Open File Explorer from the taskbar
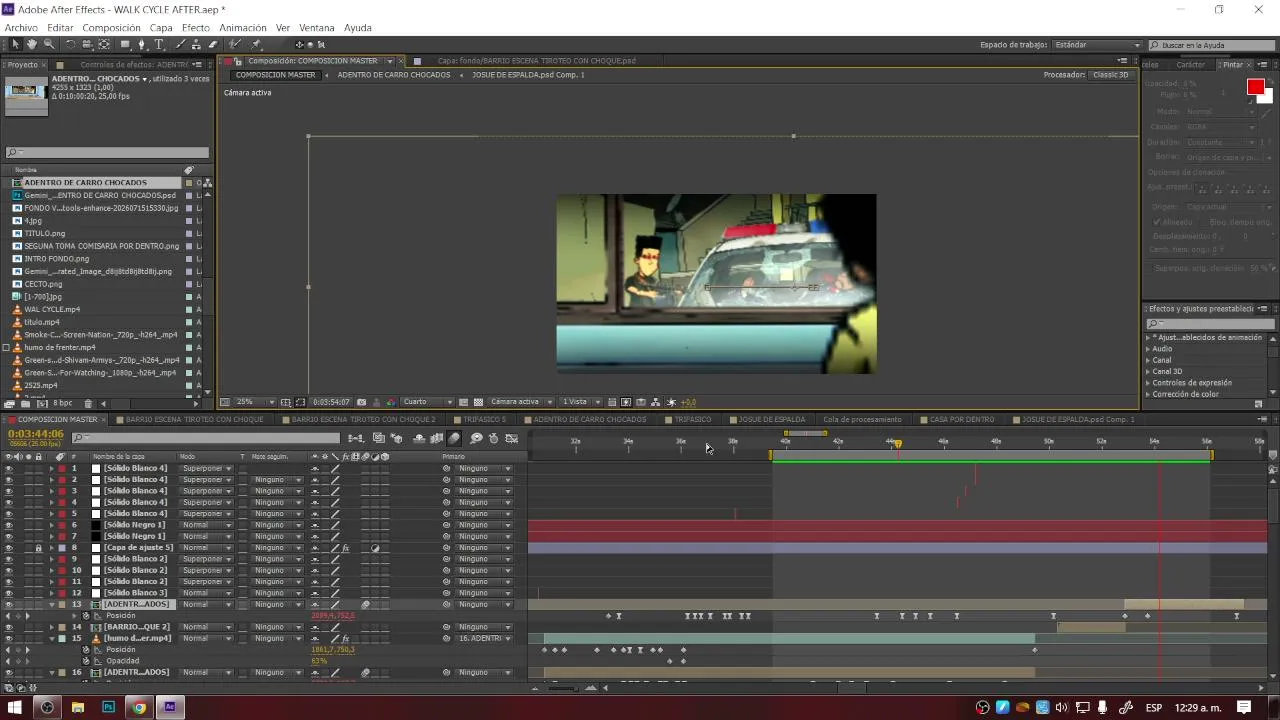Image resolution: width=1280 pixels, height=720 pixels. 77,707
